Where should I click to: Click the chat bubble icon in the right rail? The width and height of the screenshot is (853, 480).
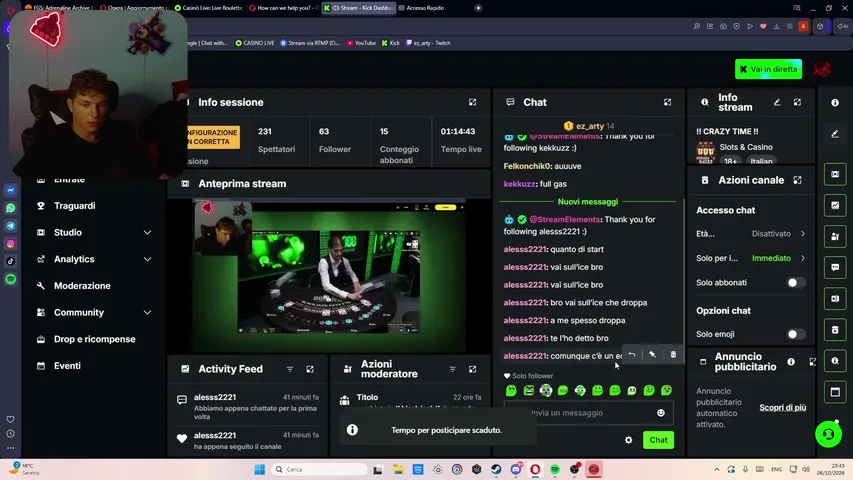tap(835, 267)
